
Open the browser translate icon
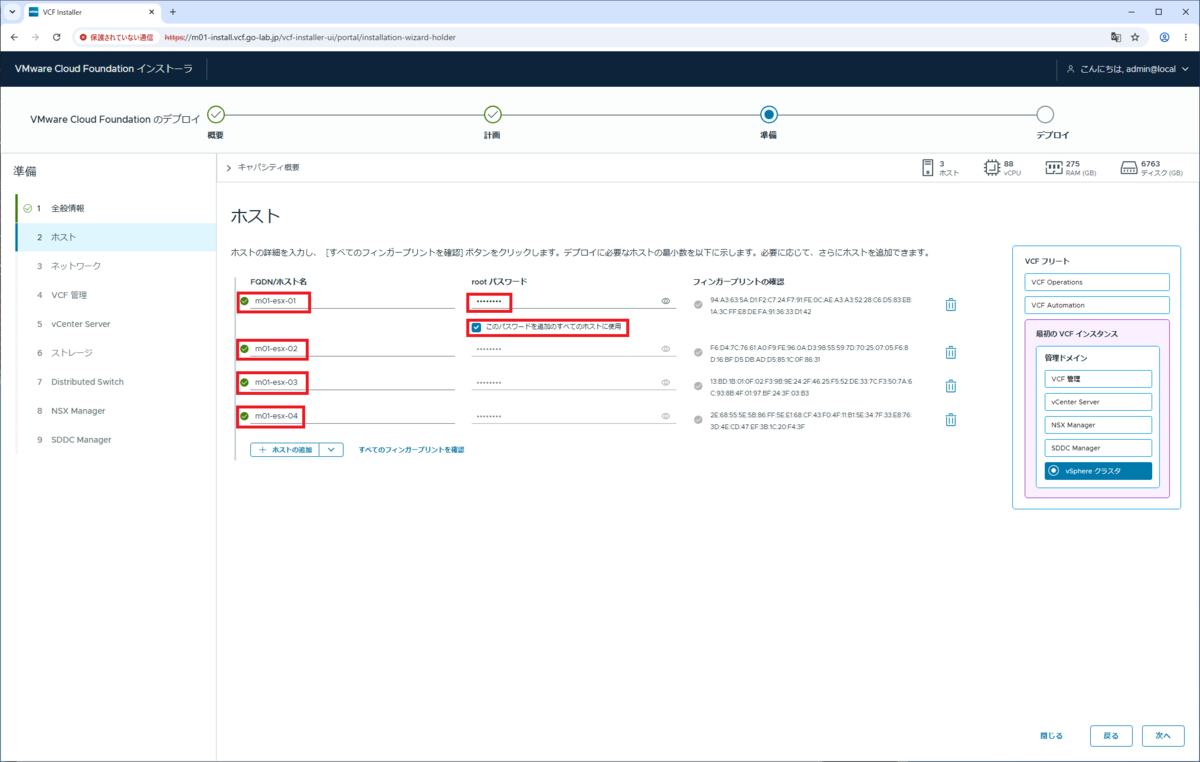point(1115,37)
